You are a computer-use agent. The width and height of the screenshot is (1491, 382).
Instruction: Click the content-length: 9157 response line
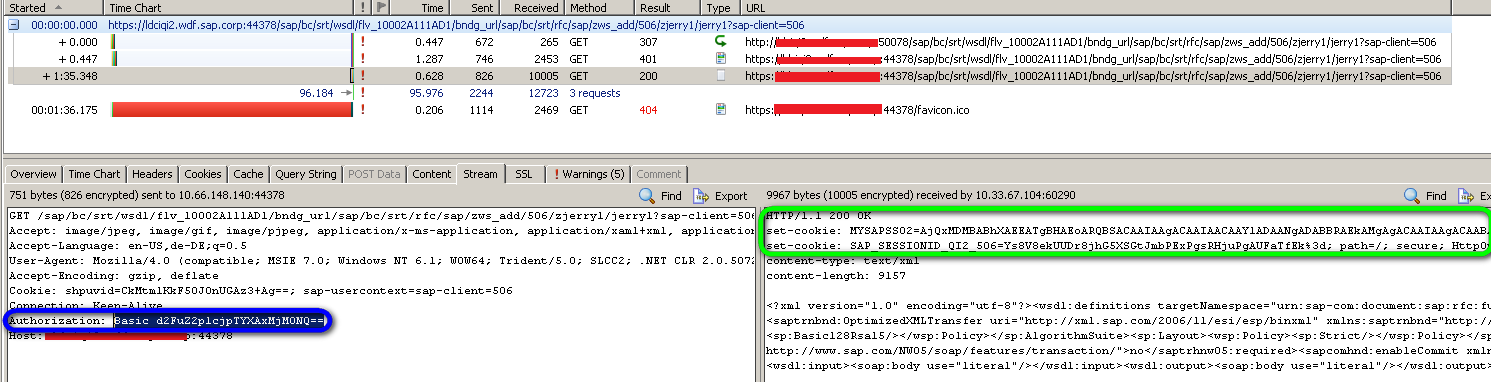pyautogui.click(x=835, y=275)
